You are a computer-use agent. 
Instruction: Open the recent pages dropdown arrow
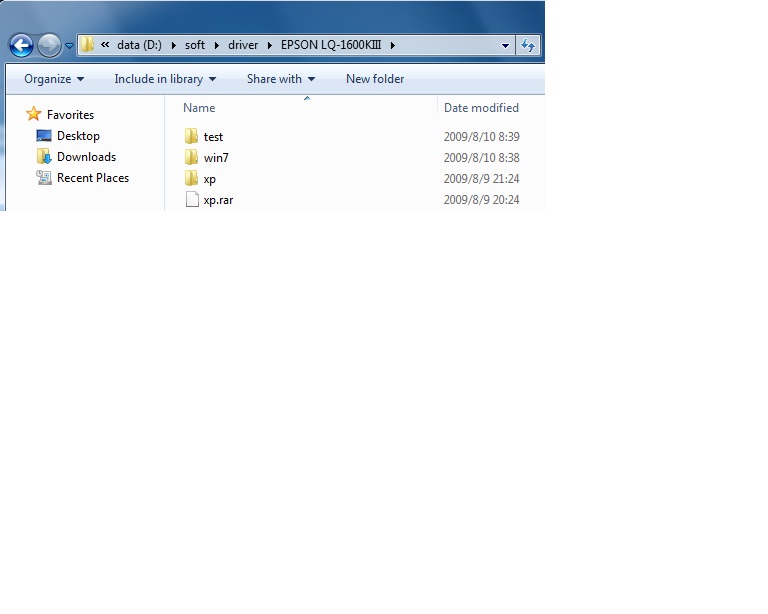point(70,46)
